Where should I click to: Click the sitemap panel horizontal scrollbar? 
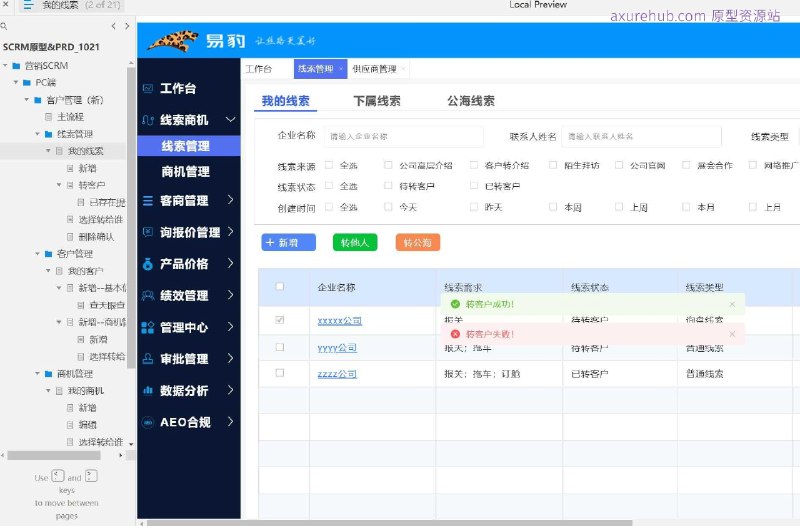pos(54,456)
